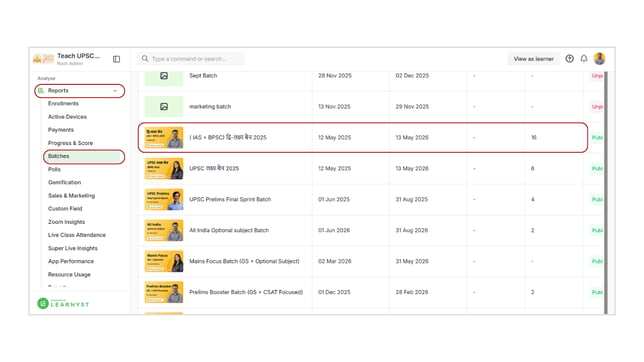
Task: Open All India Optional subject Batch name
Action: pos(229,230)
